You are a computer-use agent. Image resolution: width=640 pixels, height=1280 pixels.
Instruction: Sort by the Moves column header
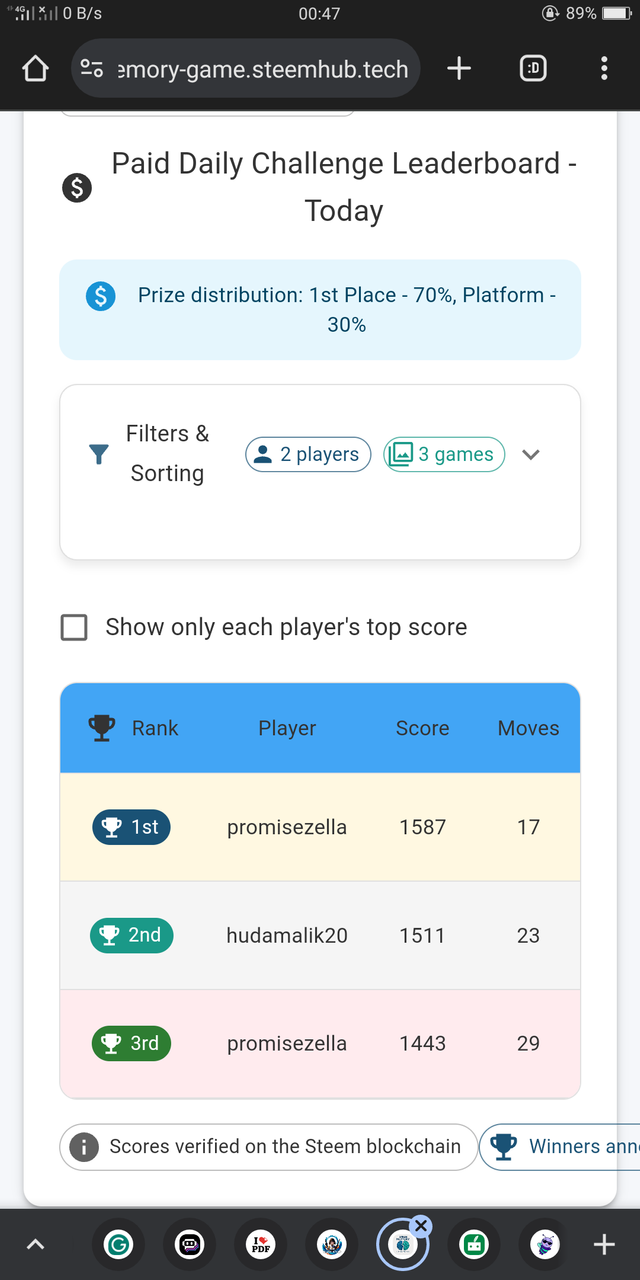pos(528,728)
